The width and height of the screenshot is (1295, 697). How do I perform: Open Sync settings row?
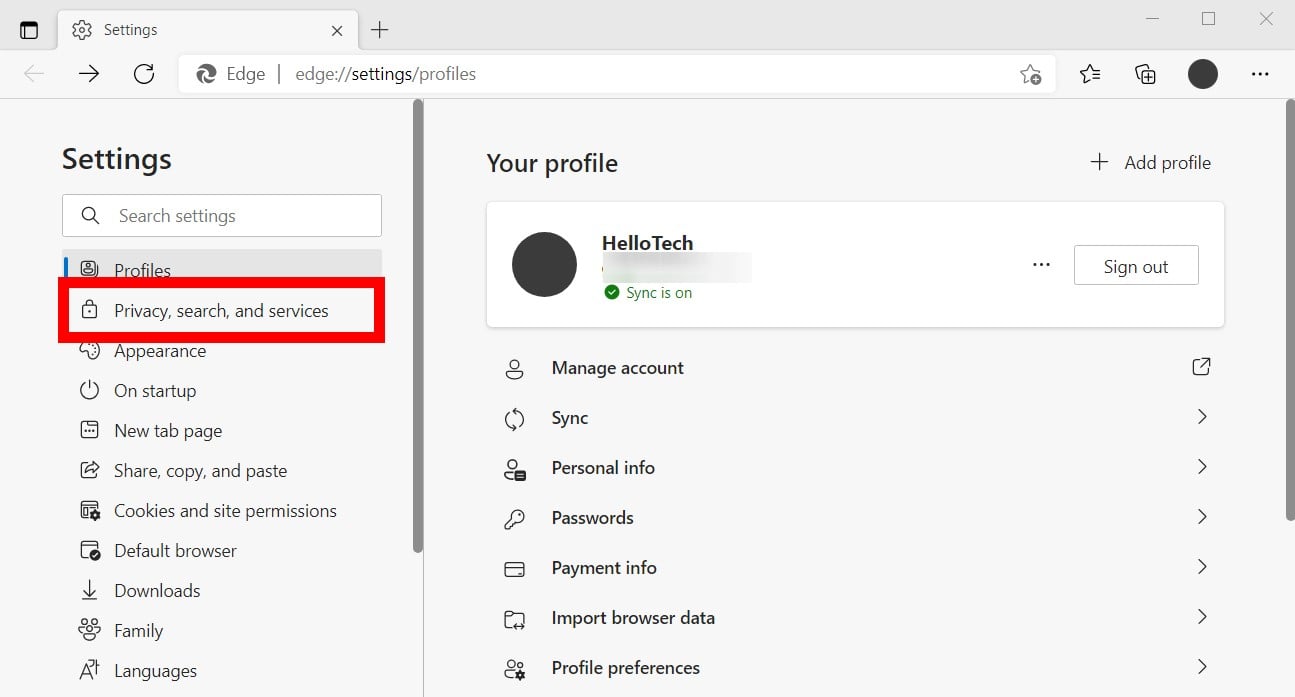[855, 418]
